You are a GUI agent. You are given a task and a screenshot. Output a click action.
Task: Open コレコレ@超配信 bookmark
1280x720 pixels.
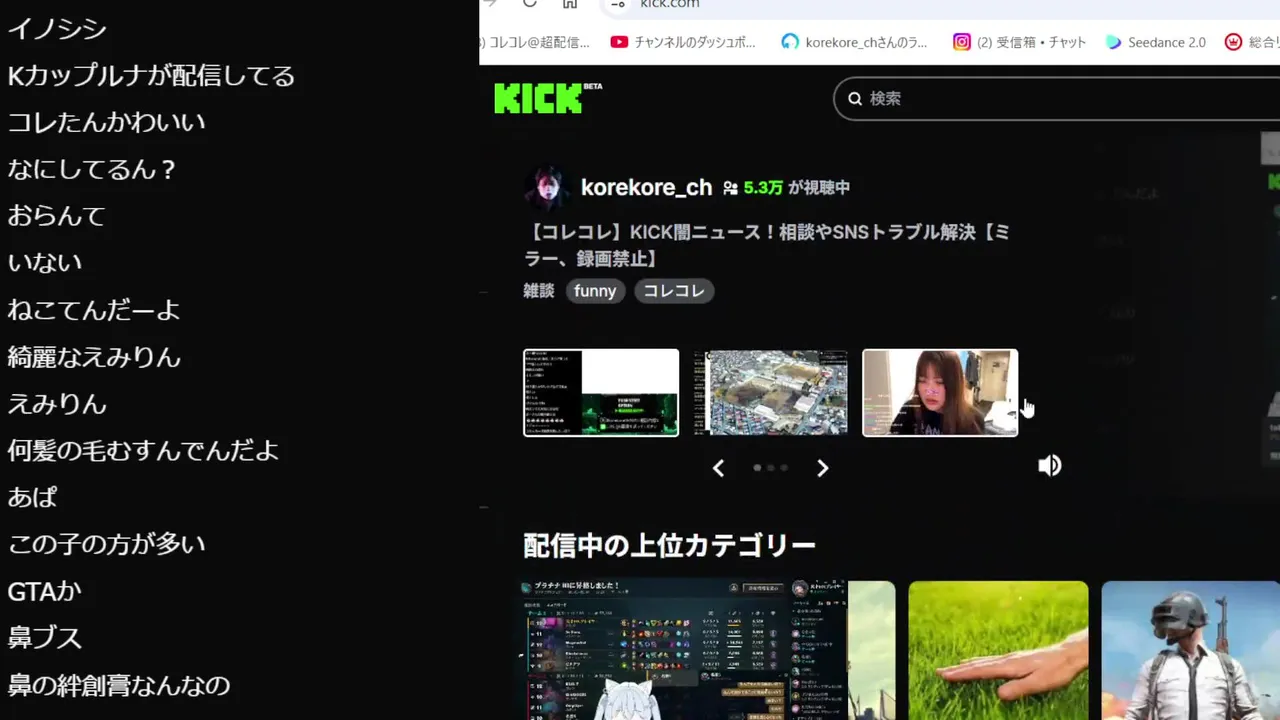[536, 42]
